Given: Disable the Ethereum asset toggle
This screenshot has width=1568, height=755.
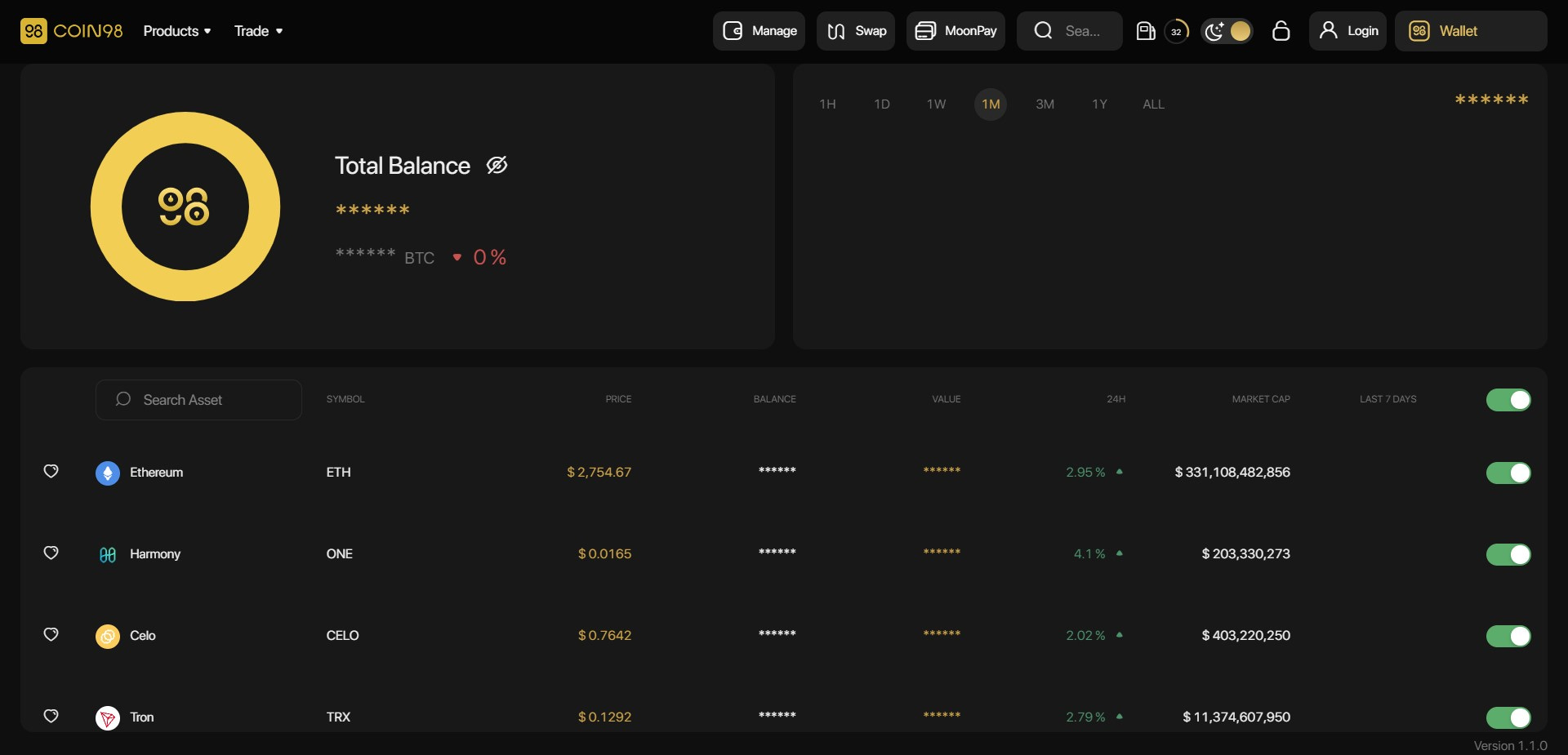Looking at the screenshot, I should pos(1508,473).
